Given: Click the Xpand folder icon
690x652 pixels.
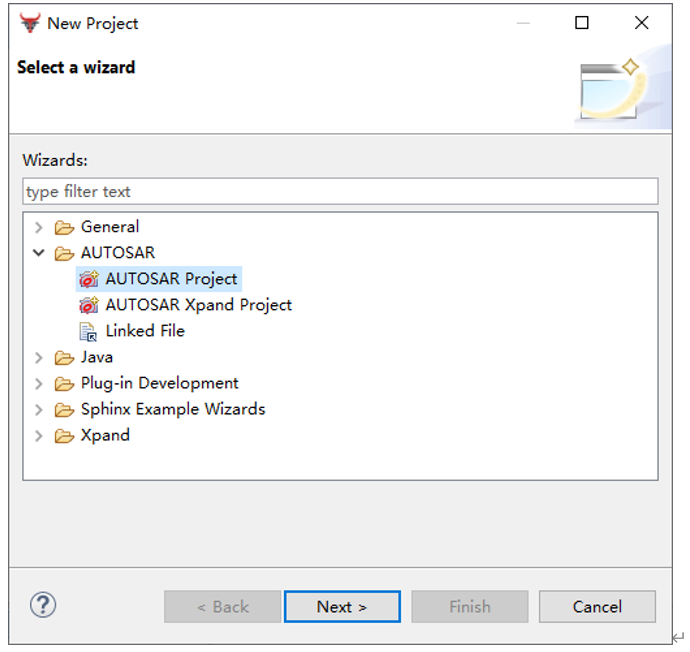Looking at the screenshot, I should (x=64, y=436).
